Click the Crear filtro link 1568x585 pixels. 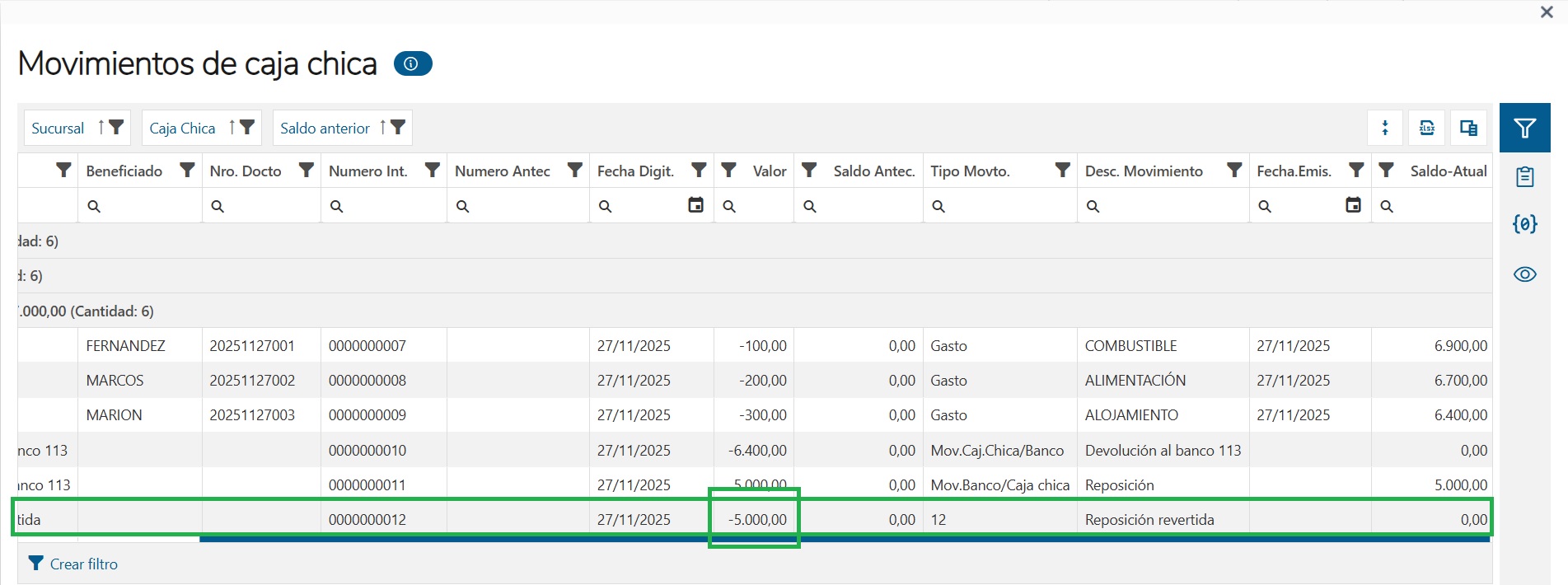click(x=83, y=564)
